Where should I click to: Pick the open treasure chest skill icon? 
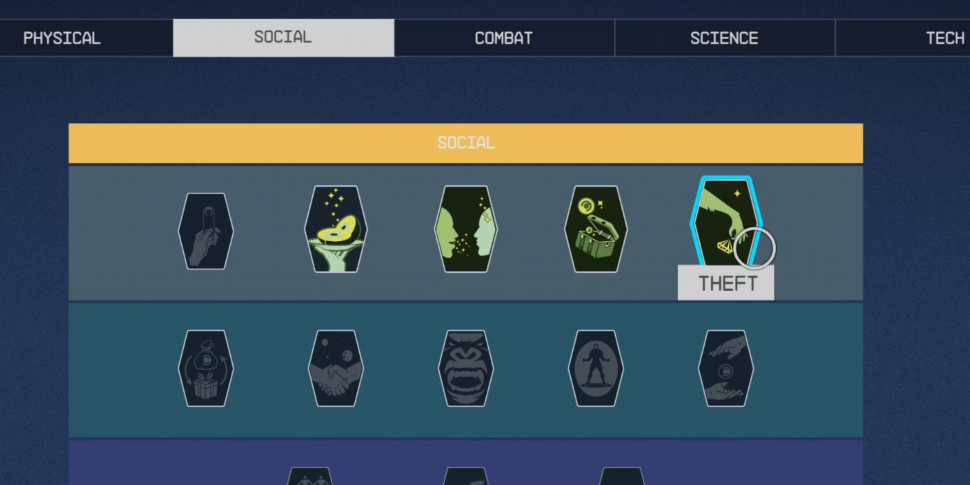[596, 229]
